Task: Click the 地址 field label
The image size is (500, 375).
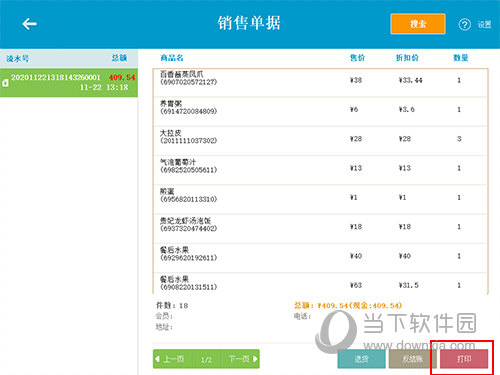Action: click(x=164, y=327)
